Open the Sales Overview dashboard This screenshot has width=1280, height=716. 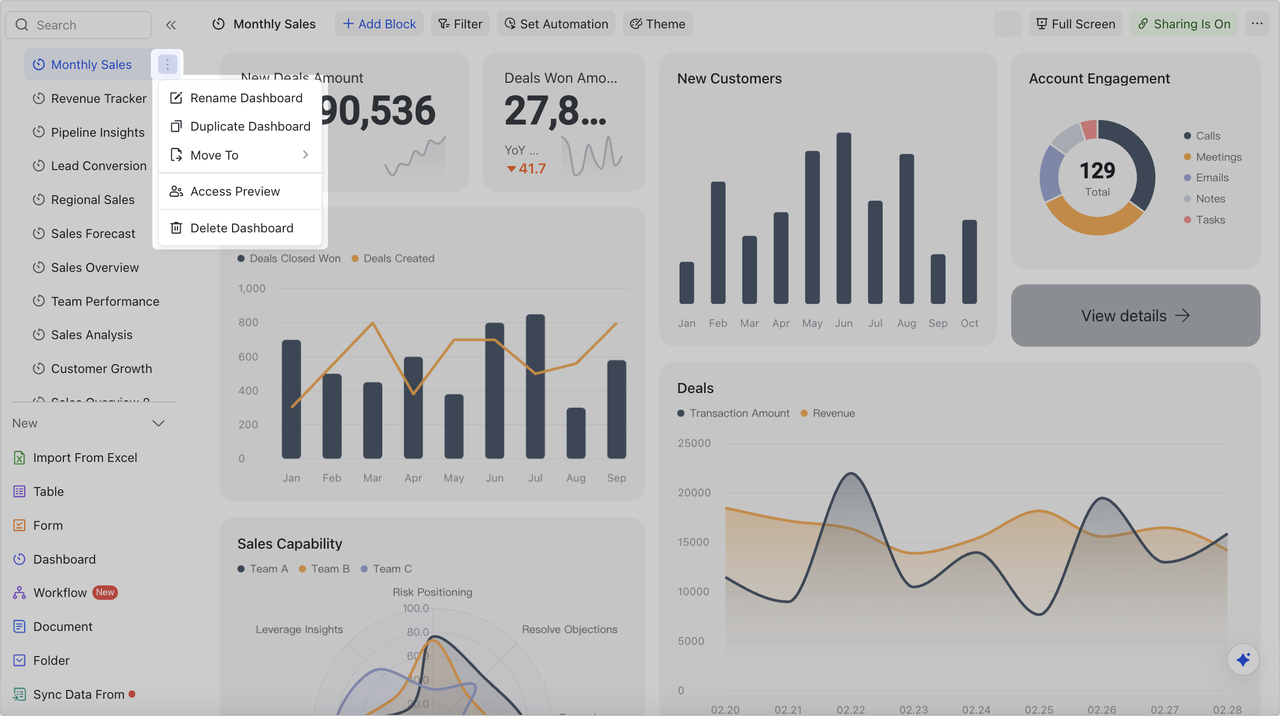pos(95,268)
